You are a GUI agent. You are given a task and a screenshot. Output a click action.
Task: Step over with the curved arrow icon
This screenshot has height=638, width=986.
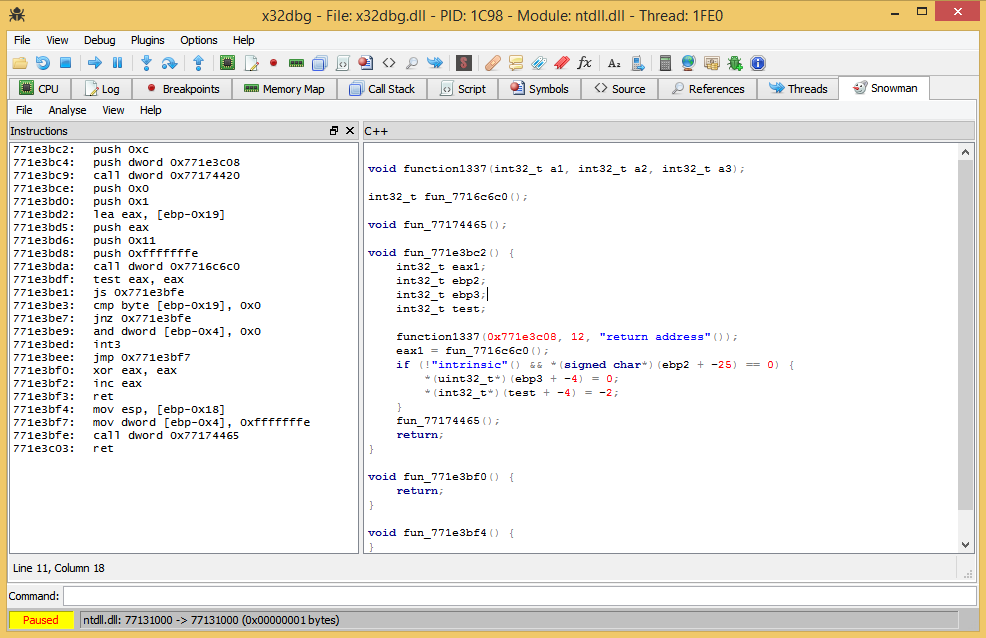169,63
